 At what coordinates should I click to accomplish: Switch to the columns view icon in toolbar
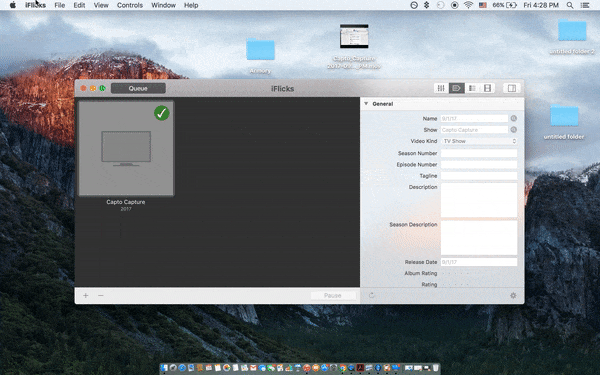pos(441,88)
